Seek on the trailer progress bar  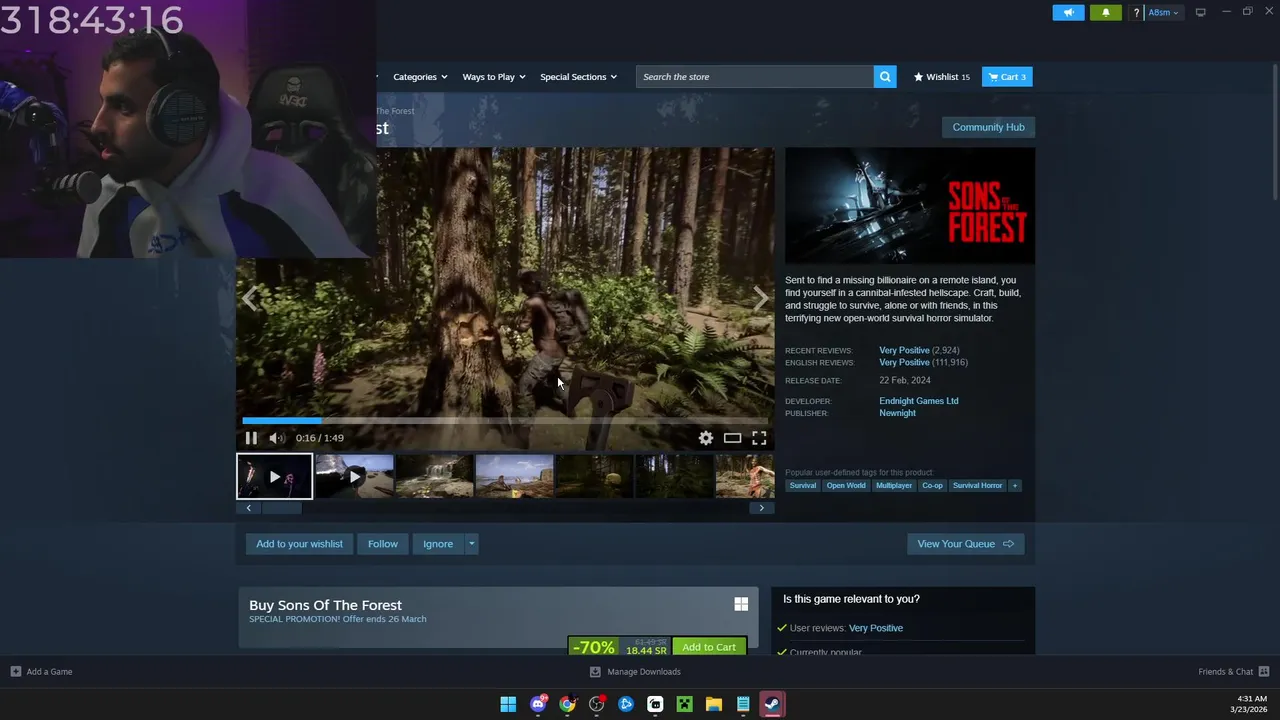pyautogui.click(x=505, y=421)
